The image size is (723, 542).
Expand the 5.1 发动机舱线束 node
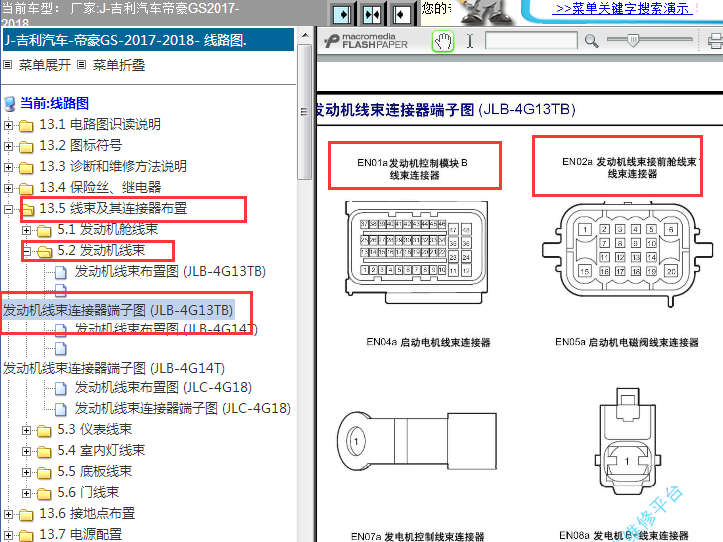click(x=26, y=230)
